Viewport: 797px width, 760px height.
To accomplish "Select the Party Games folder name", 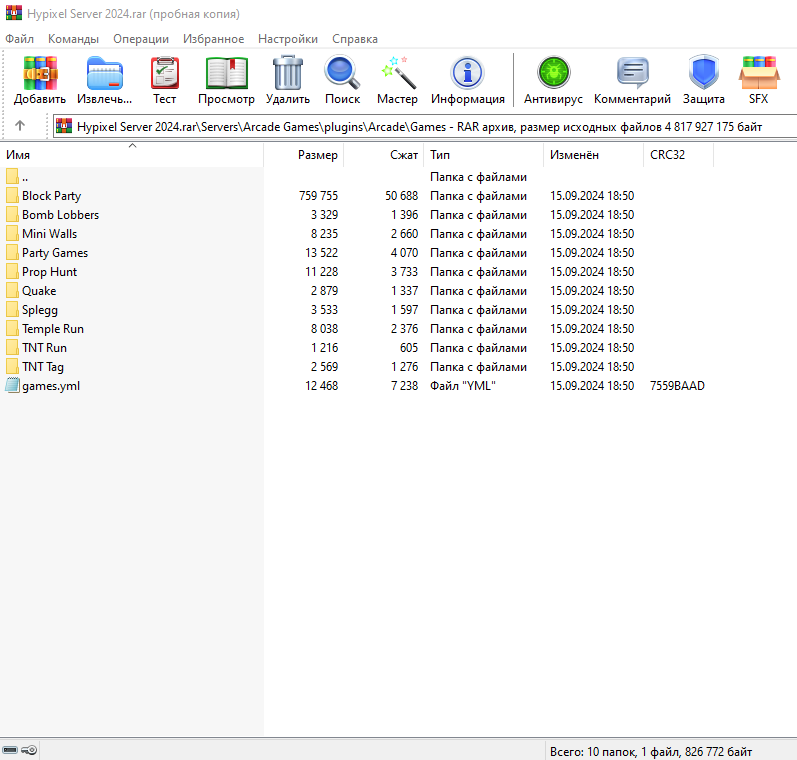I will pyautogui.click(x=55, y=253).
